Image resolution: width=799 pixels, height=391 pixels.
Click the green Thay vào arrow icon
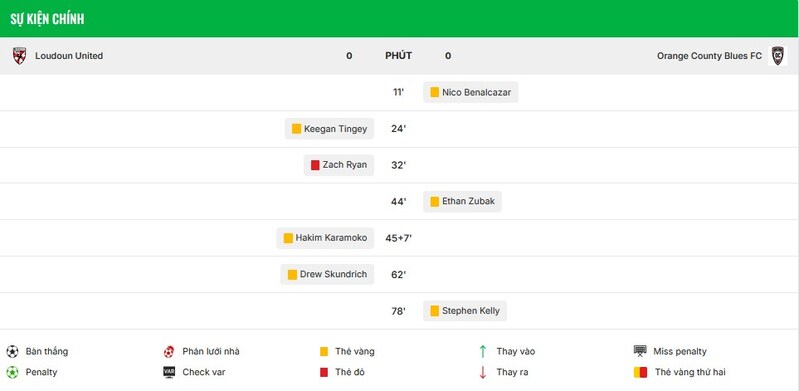(483, 351)
